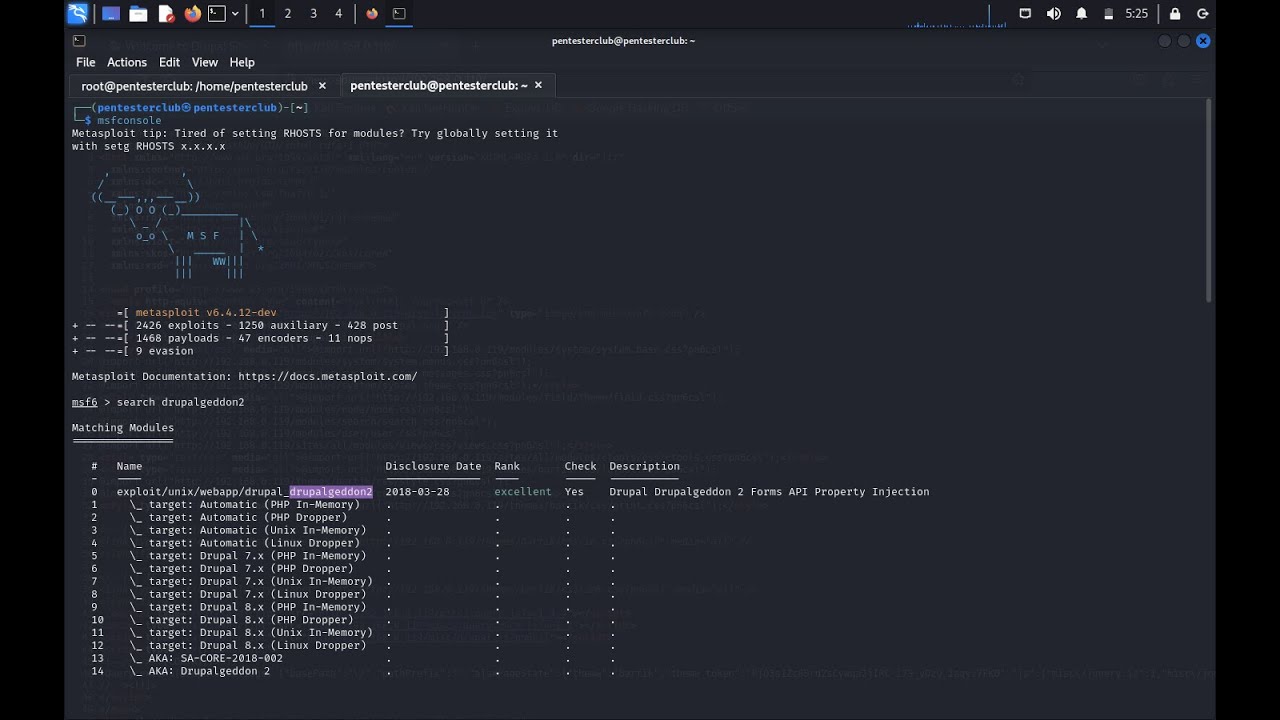Click 'Drupal Drupalgeddon 2 Forms API Property Injection'
This screenshot has width=1280, height=720.
point(769,492)
